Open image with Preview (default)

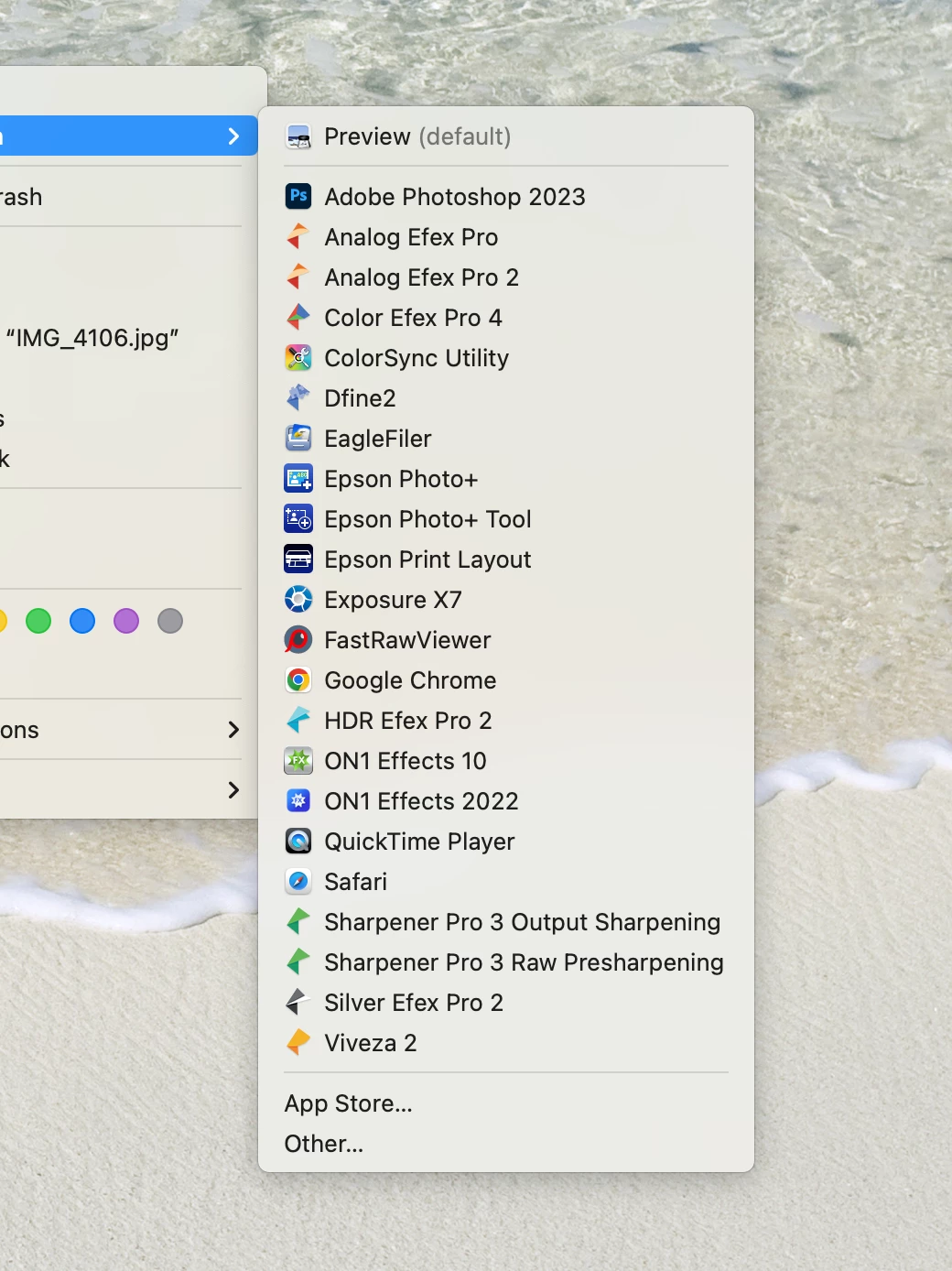point(506,137)
